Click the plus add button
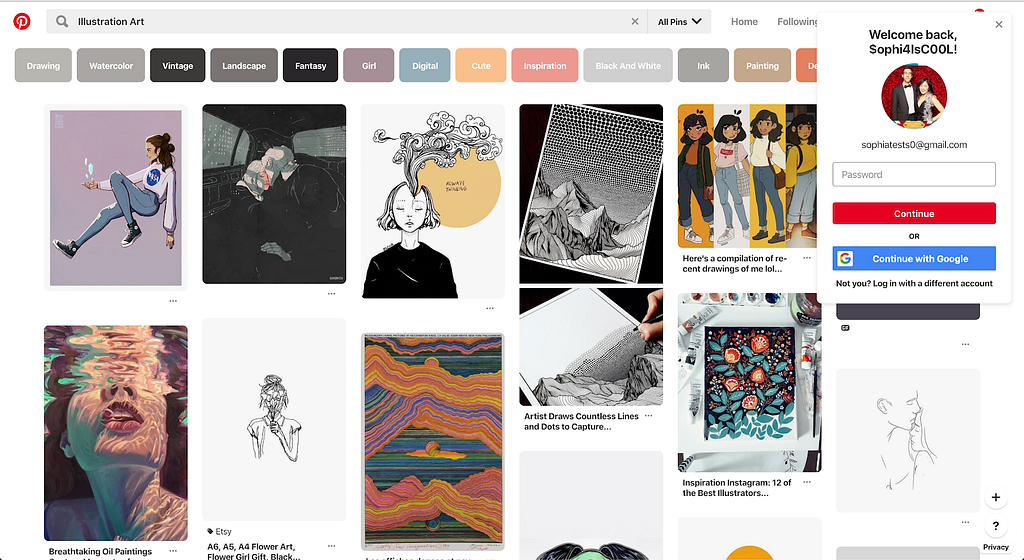This screenshot has width=1024, height=560. coord(995,498)
